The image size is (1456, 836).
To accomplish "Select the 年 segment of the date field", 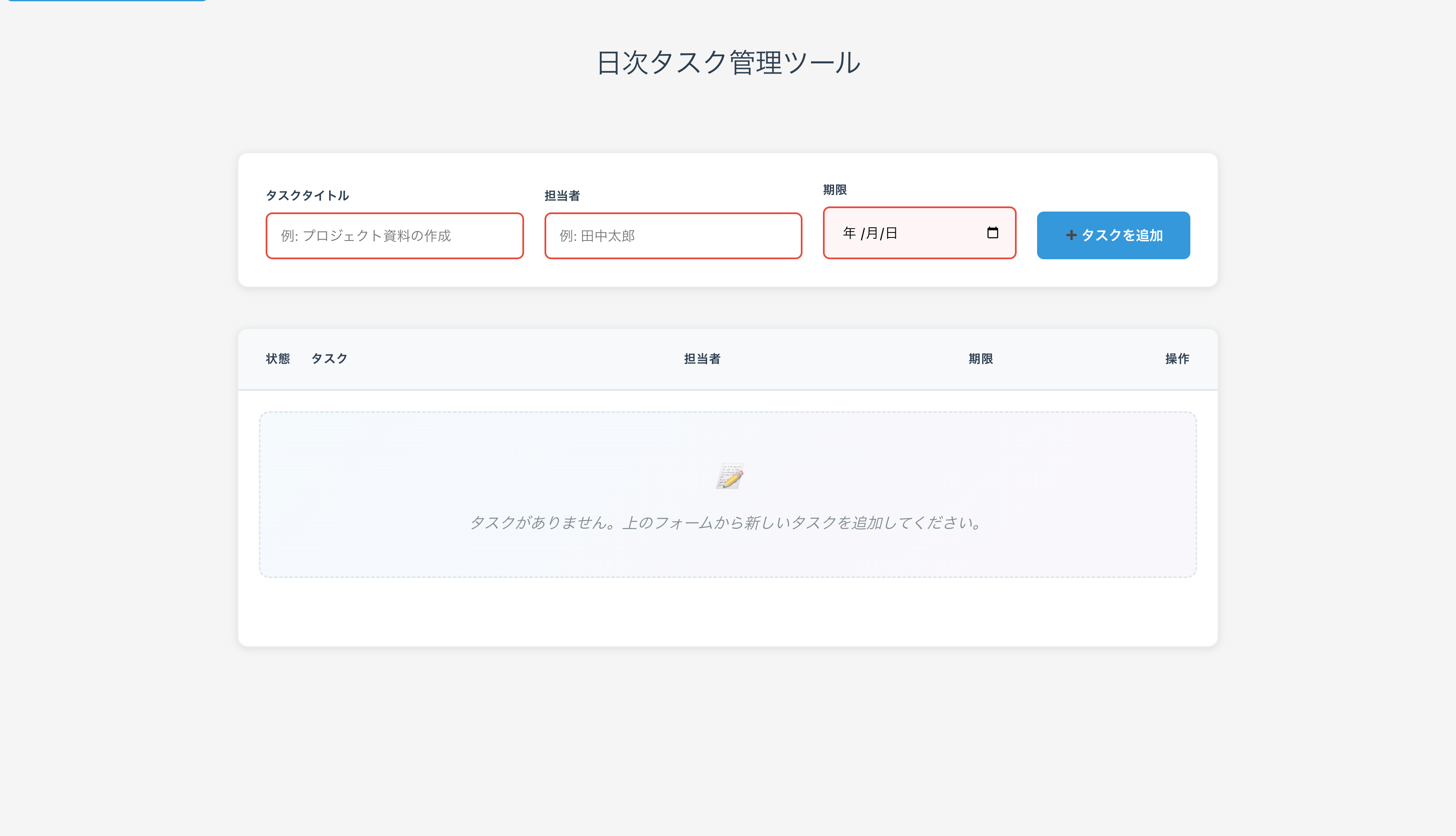I will pyautogui.click(x=849, y=232).
